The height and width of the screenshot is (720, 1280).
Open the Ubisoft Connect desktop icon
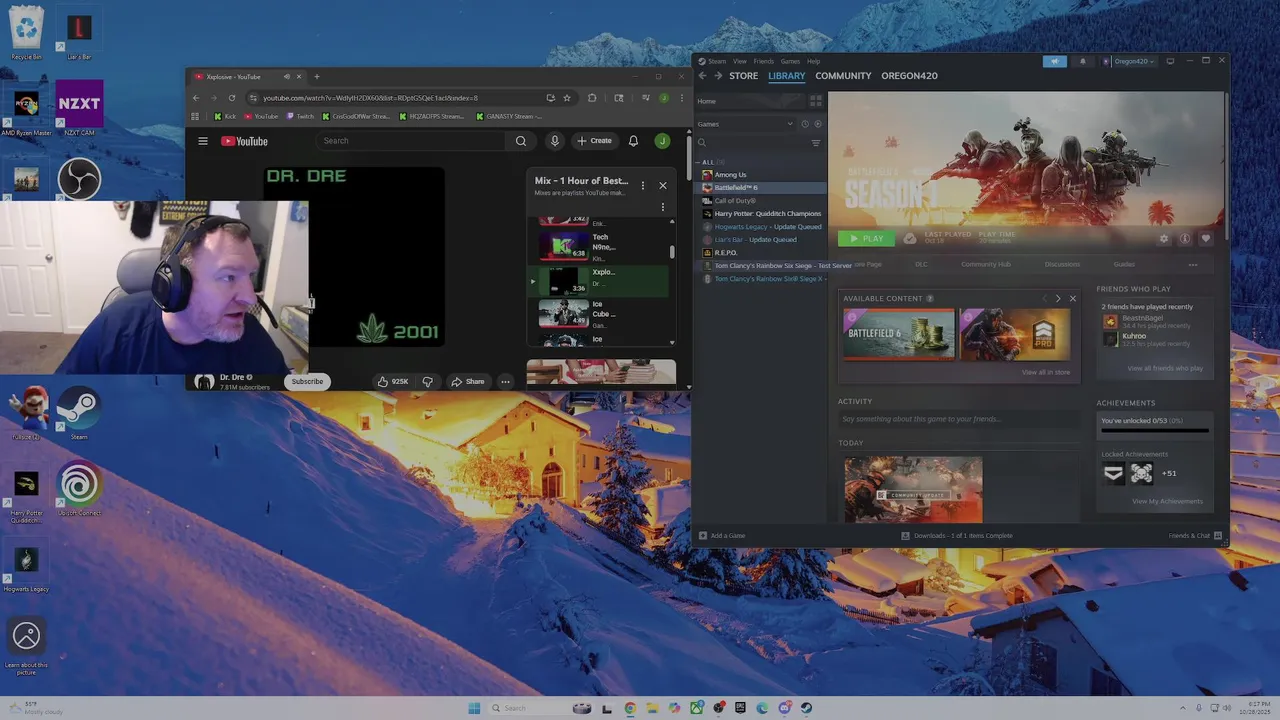tap(79, 488)
